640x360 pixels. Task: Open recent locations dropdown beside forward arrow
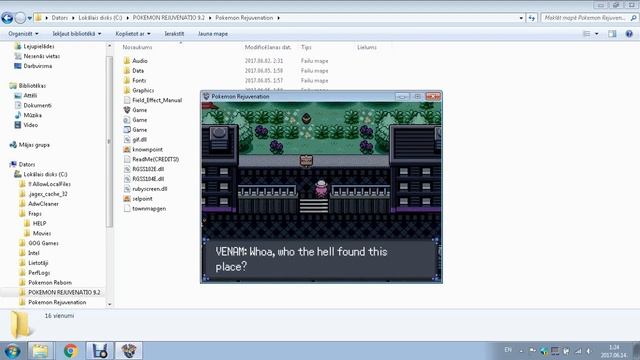[29, 18]
